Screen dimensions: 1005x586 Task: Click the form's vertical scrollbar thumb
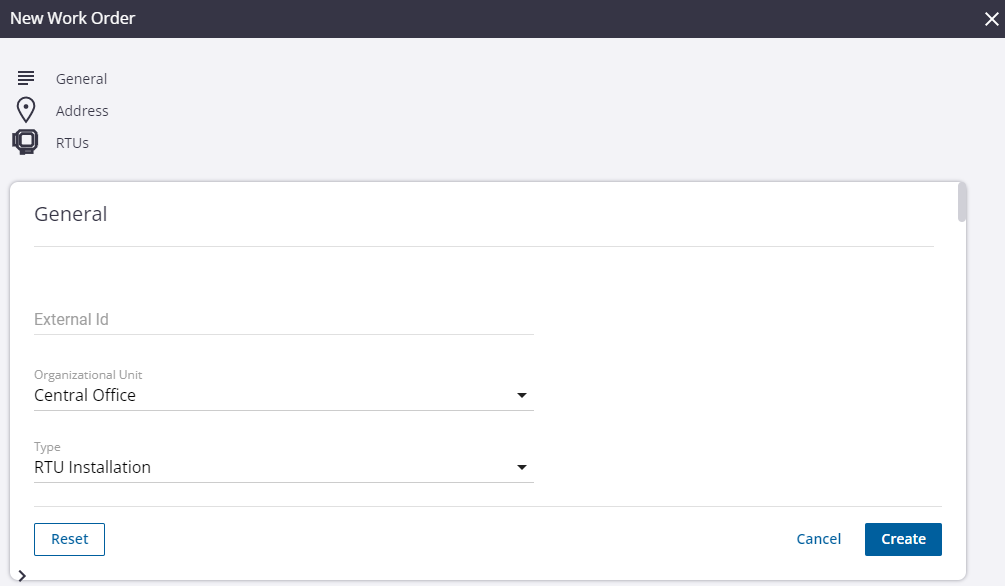point(962,202)
